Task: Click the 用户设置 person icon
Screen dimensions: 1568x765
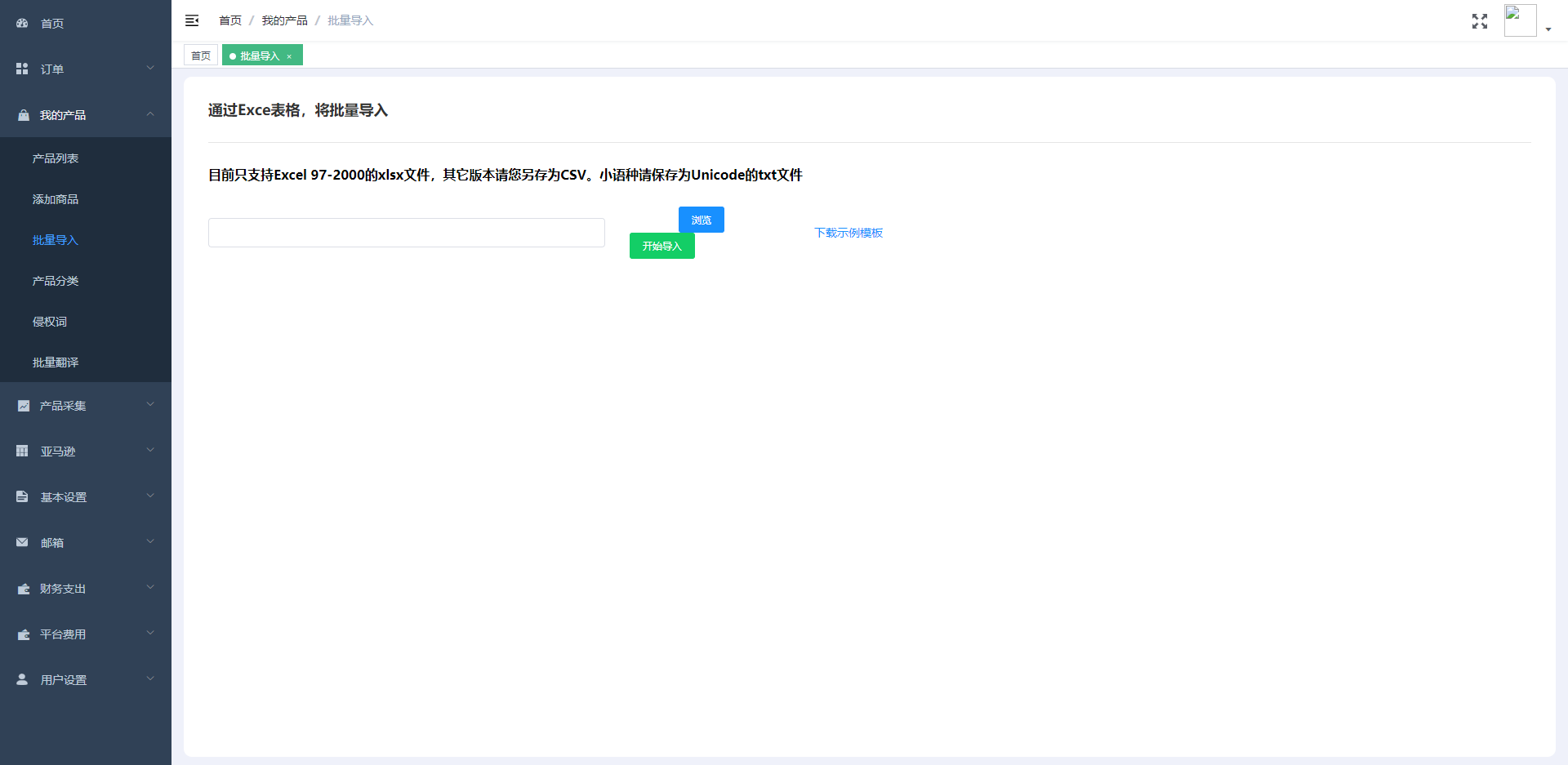Action: coord(22,680)
